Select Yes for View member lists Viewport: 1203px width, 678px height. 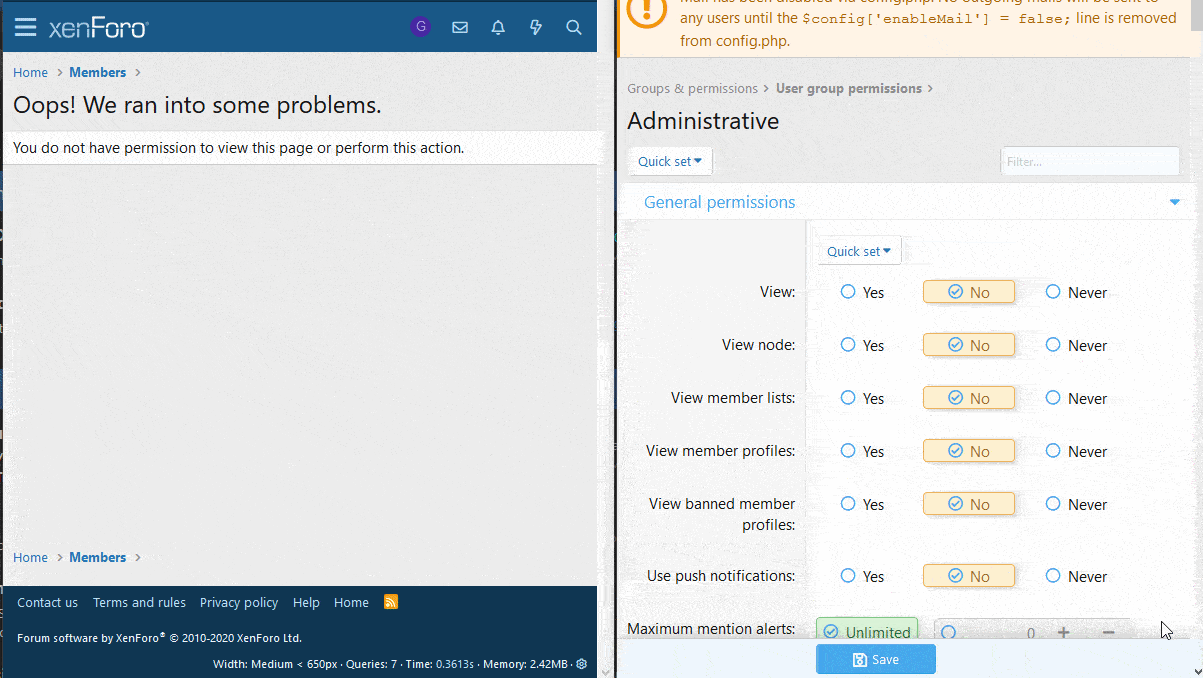(x=849, y=398)
